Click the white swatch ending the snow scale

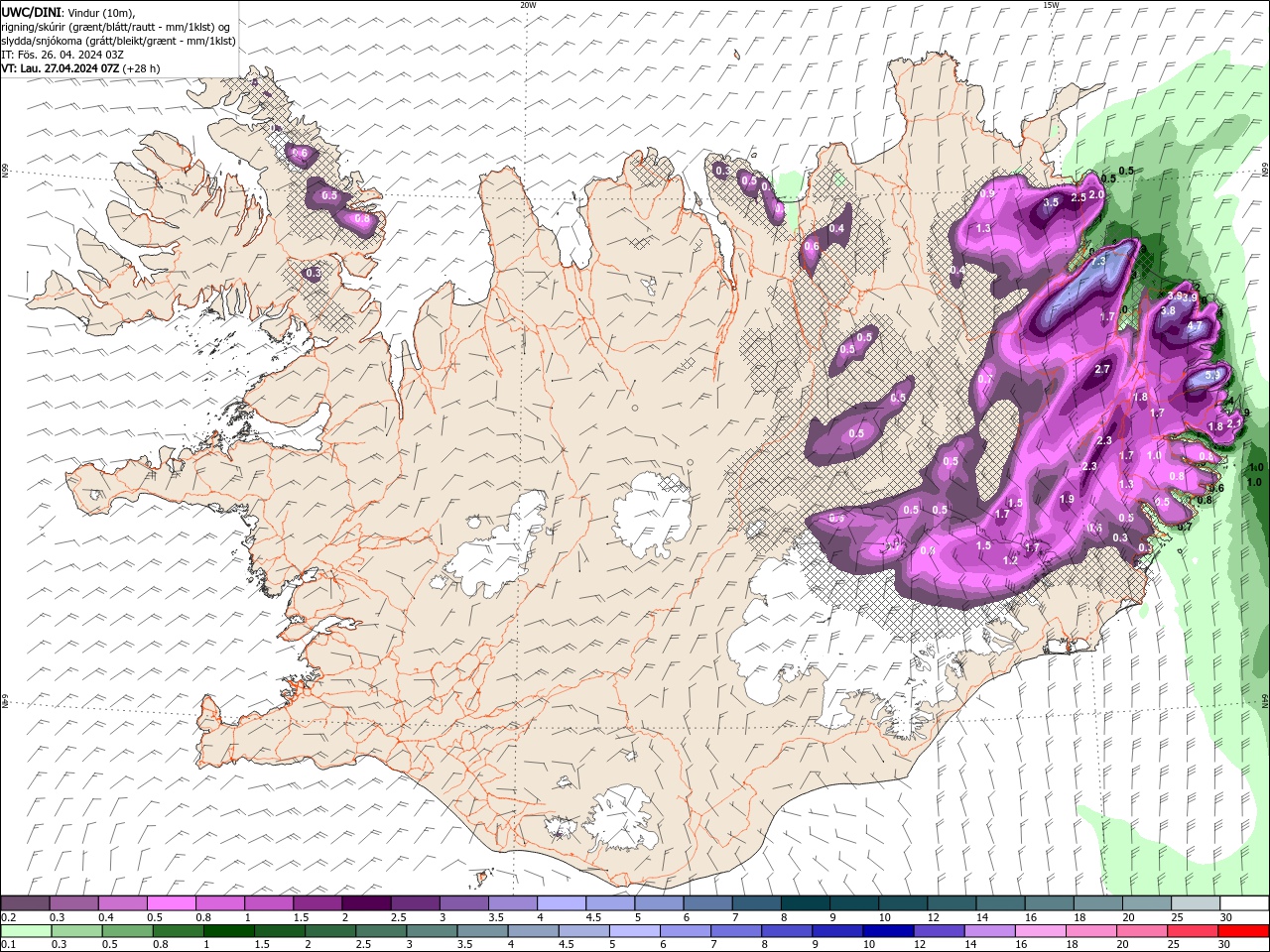point(1243,903)
